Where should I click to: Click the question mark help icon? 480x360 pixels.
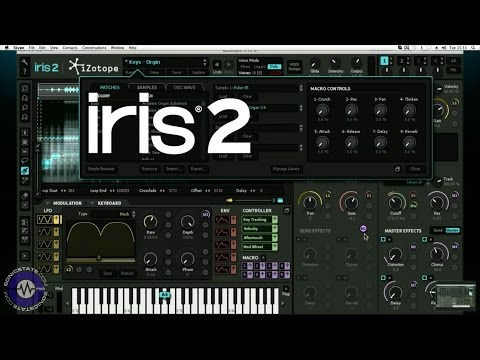(x=25, y=71)
